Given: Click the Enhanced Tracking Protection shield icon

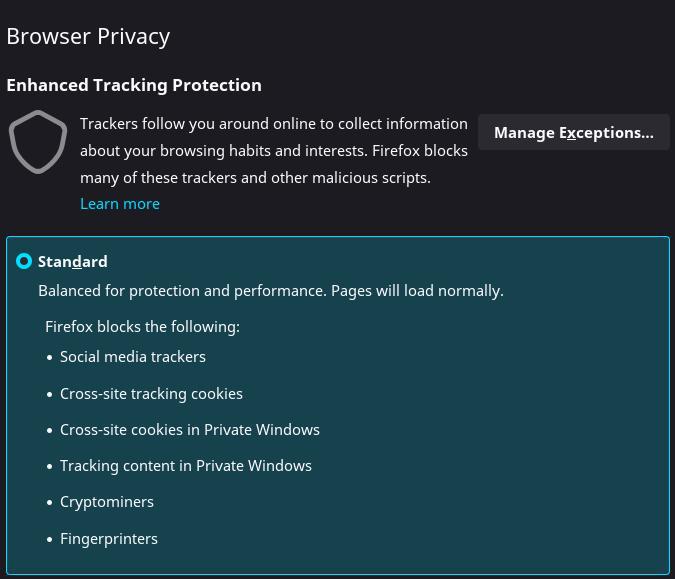Looking at the screenshot, I should 38,142.
